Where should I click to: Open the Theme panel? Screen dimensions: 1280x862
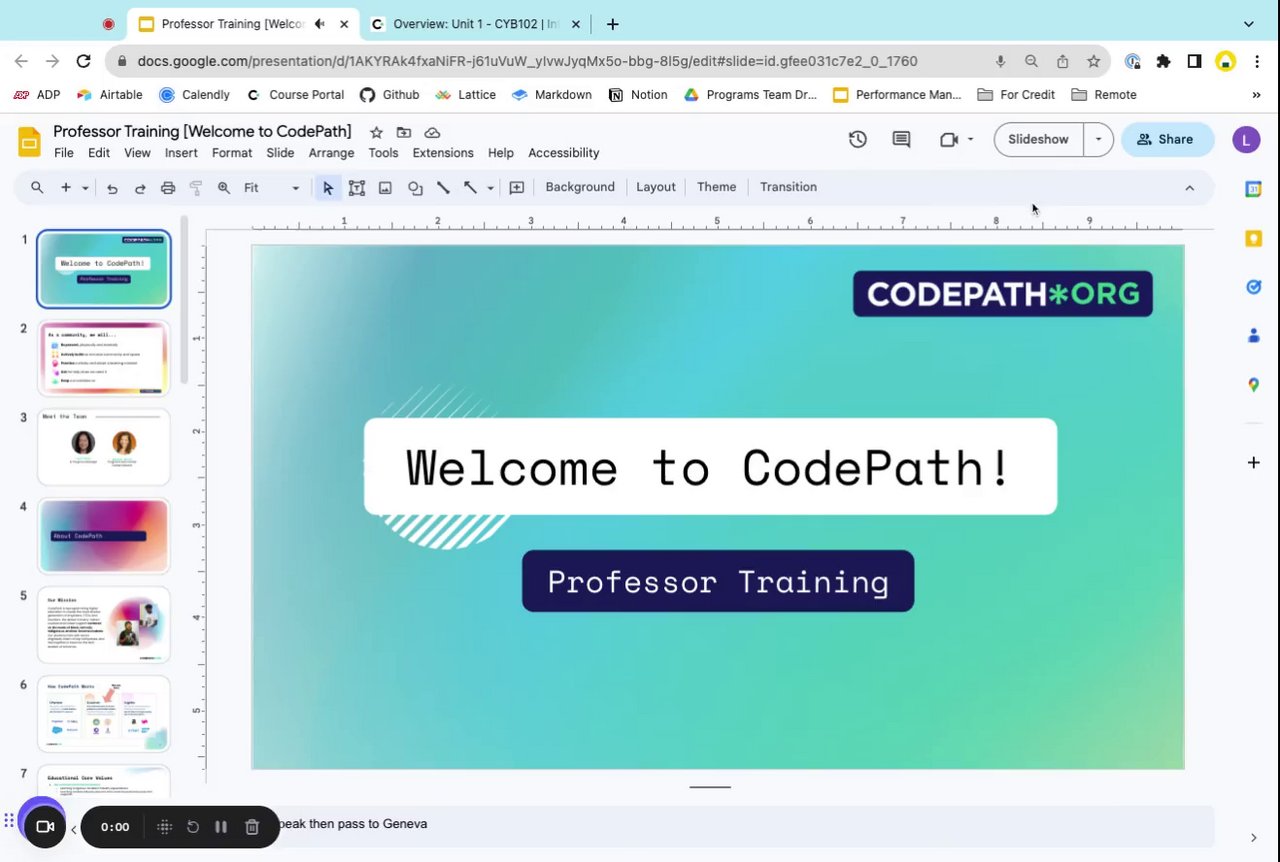click(716, 187)
